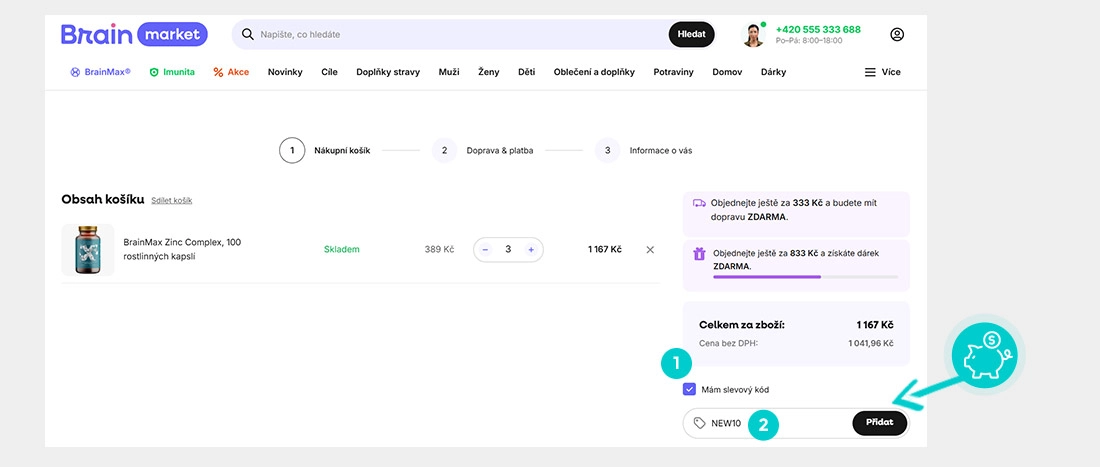Open Domov category
This screenshot has width=1100, height=467.
point(727,72)
